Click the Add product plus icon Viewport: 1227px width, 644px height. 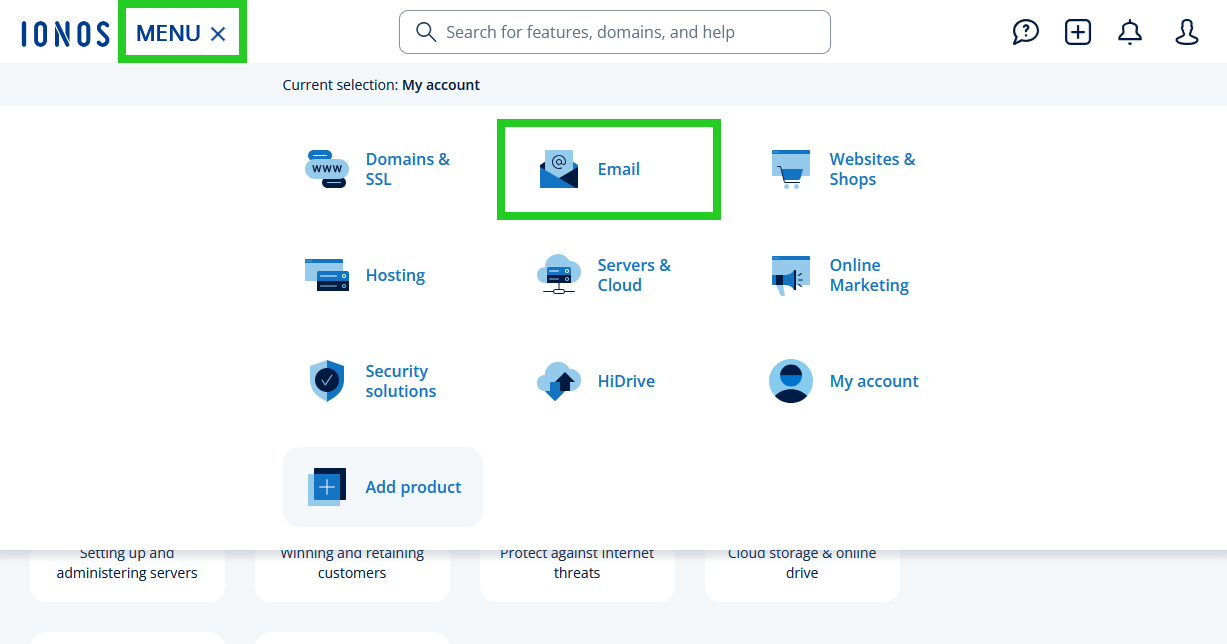coord(326,486)
